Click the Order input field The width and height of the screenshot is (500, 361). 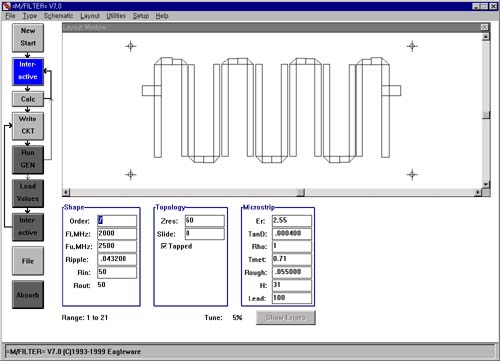117,221
